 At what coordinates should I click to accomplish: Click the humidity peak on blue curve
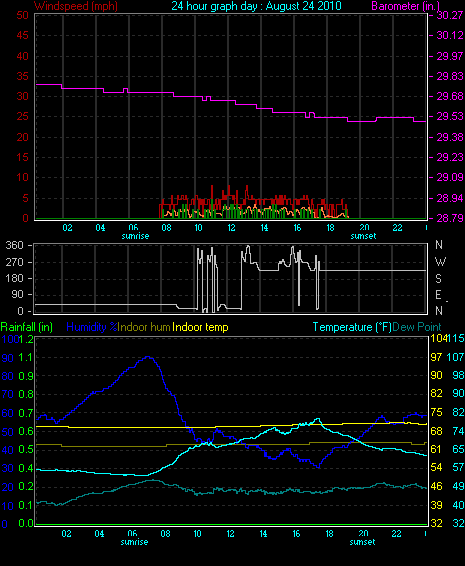coord(148,357)
